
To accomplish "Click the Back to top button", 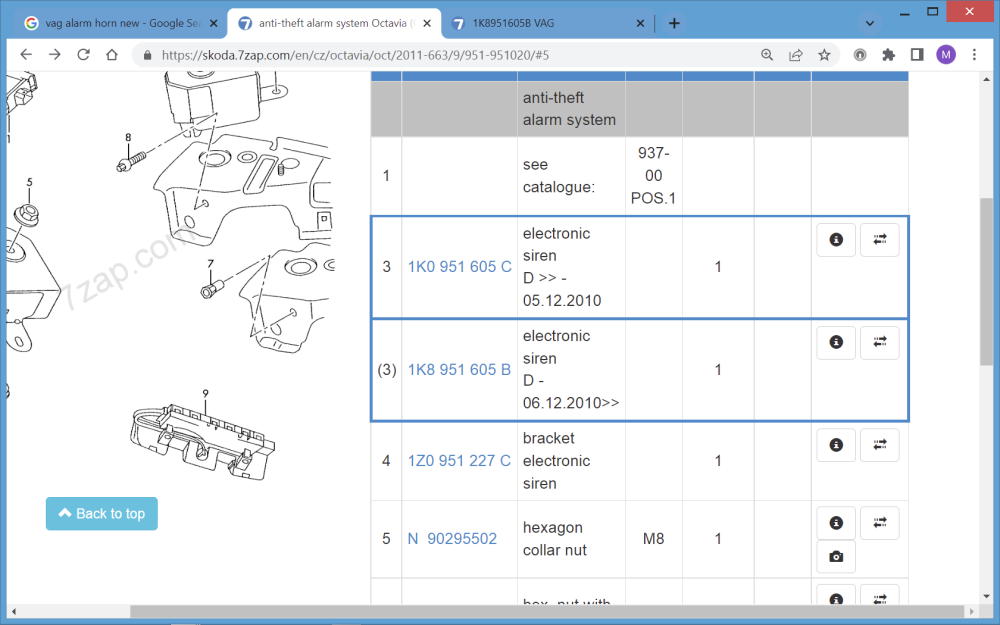I will coord(102,514).
